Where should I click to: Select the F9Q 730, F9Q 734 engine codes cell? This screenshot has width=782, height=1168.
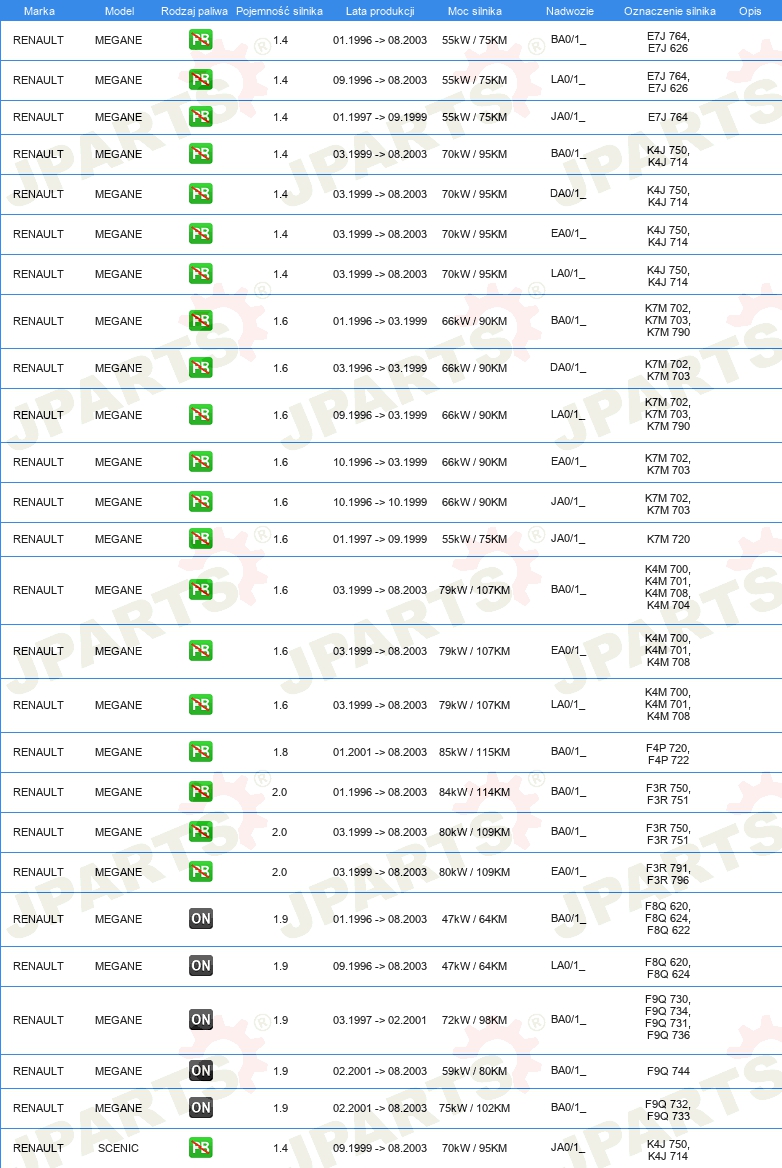point(668,1017)
